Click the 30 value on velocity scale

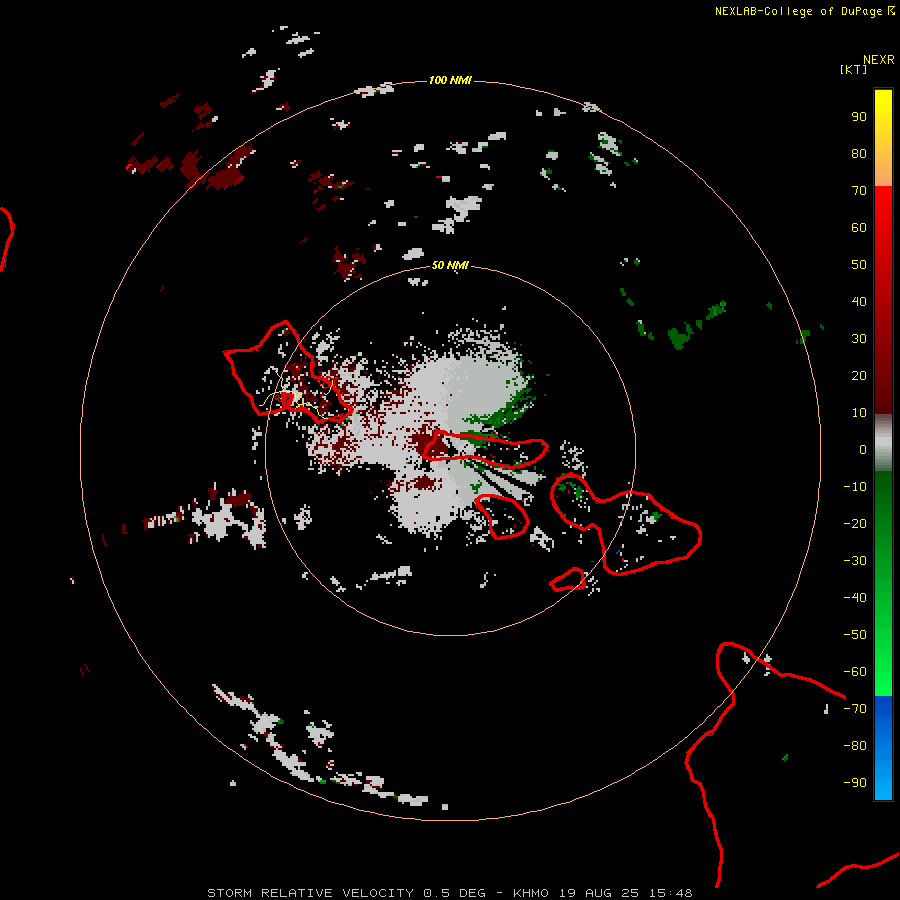pyautogui.click(x=859, y=339)
